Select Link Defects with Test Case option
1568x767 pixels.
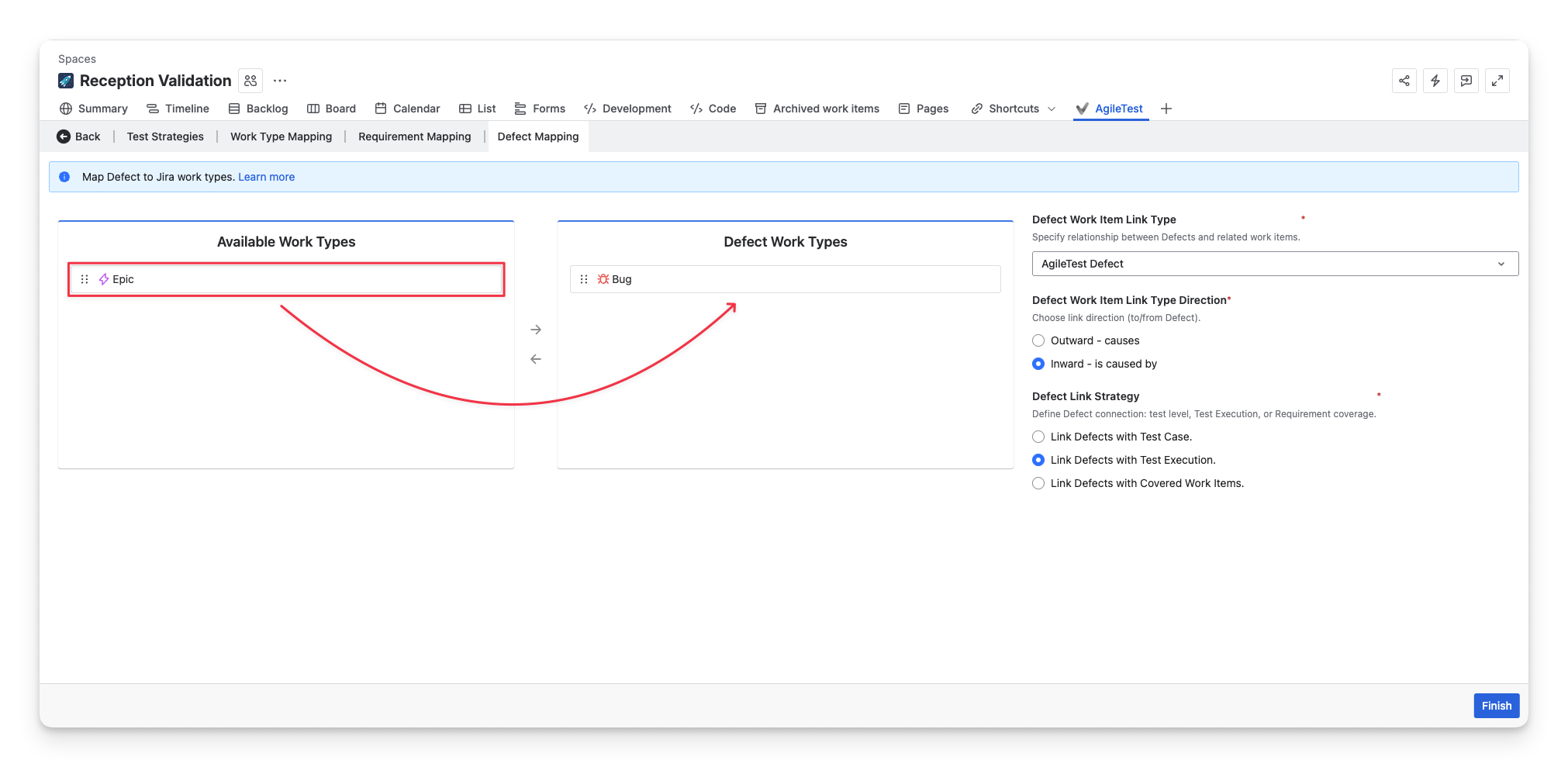pos(1038,437)
